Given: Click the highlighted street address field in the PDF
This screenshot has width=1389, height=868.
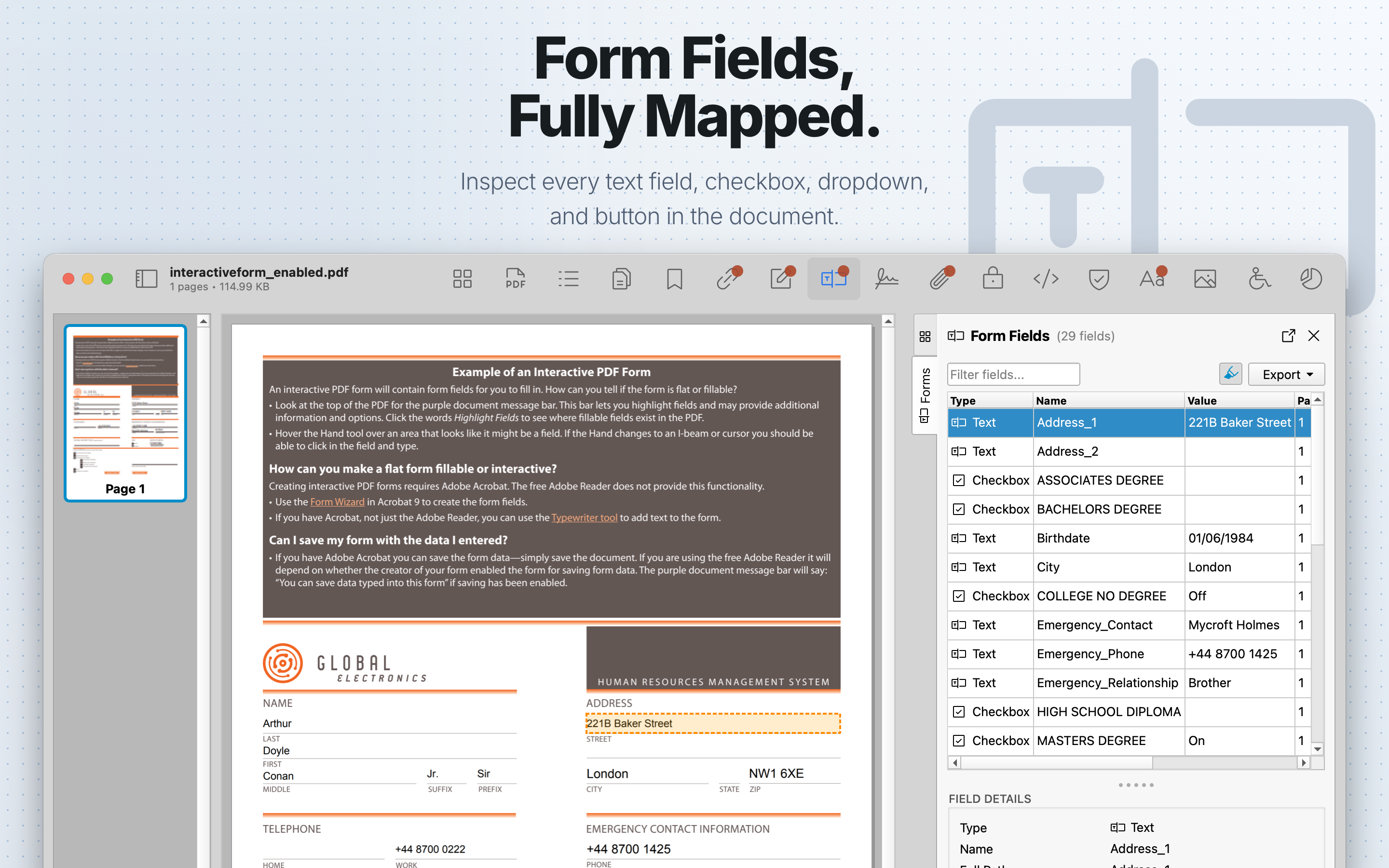Looking at the screenshot, I should [713, 723].
